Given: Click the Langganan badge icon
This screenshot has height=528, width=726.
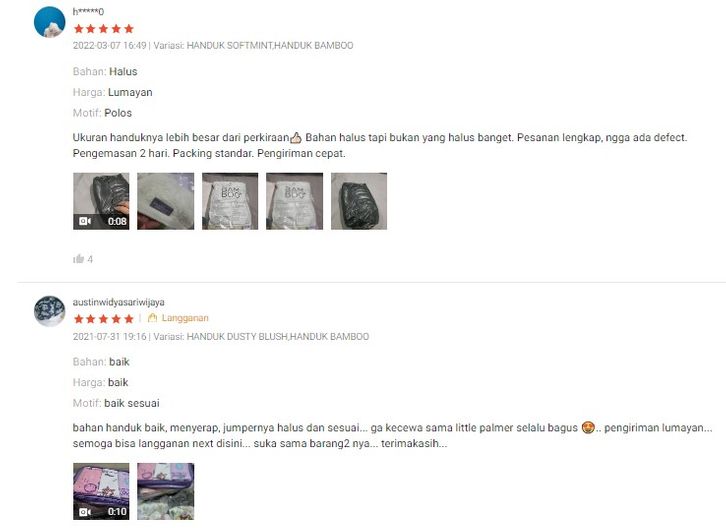Looking at the screenshot, I should click(152, 318).
